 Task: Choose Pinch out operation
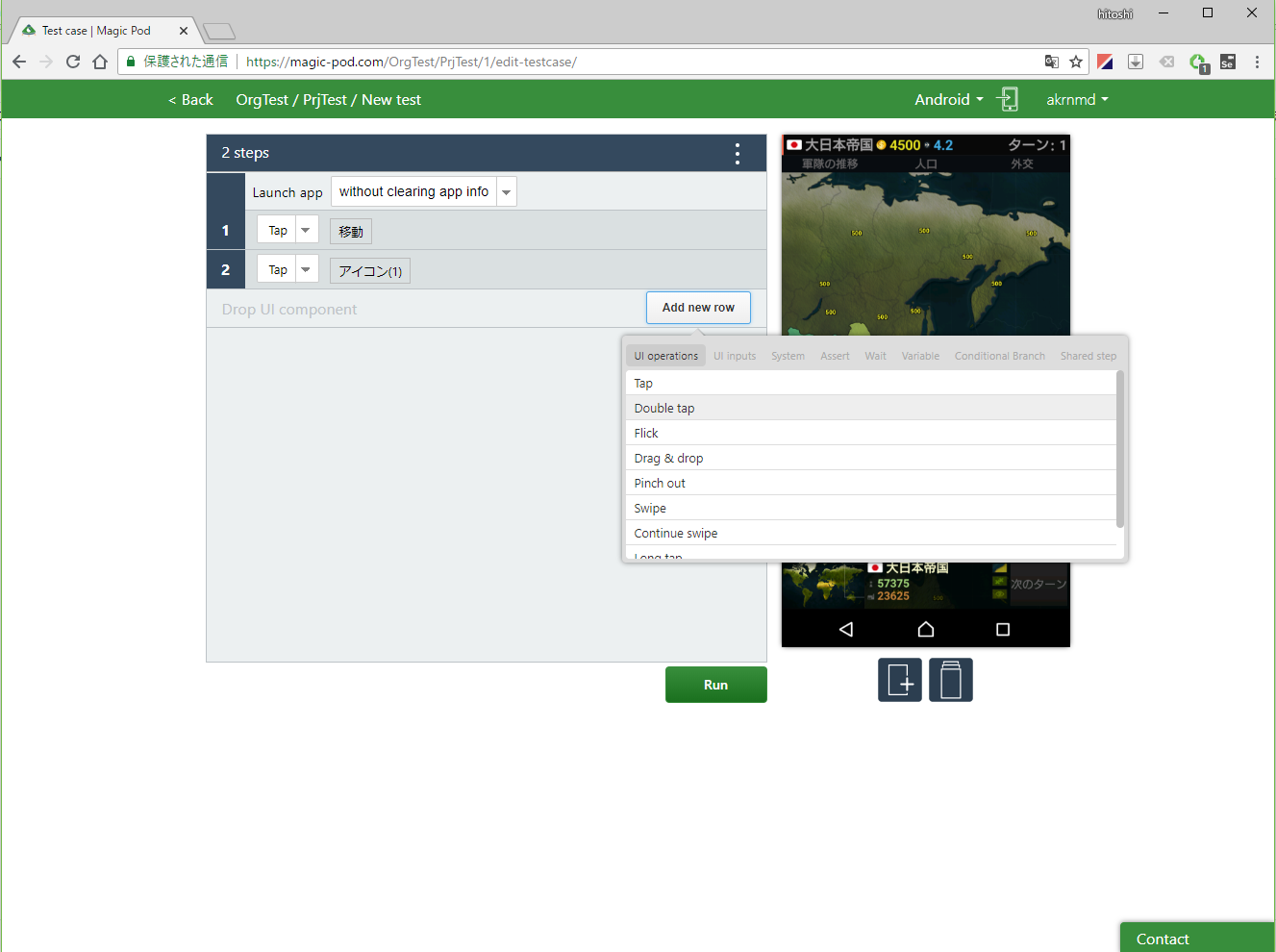point(870,483)
